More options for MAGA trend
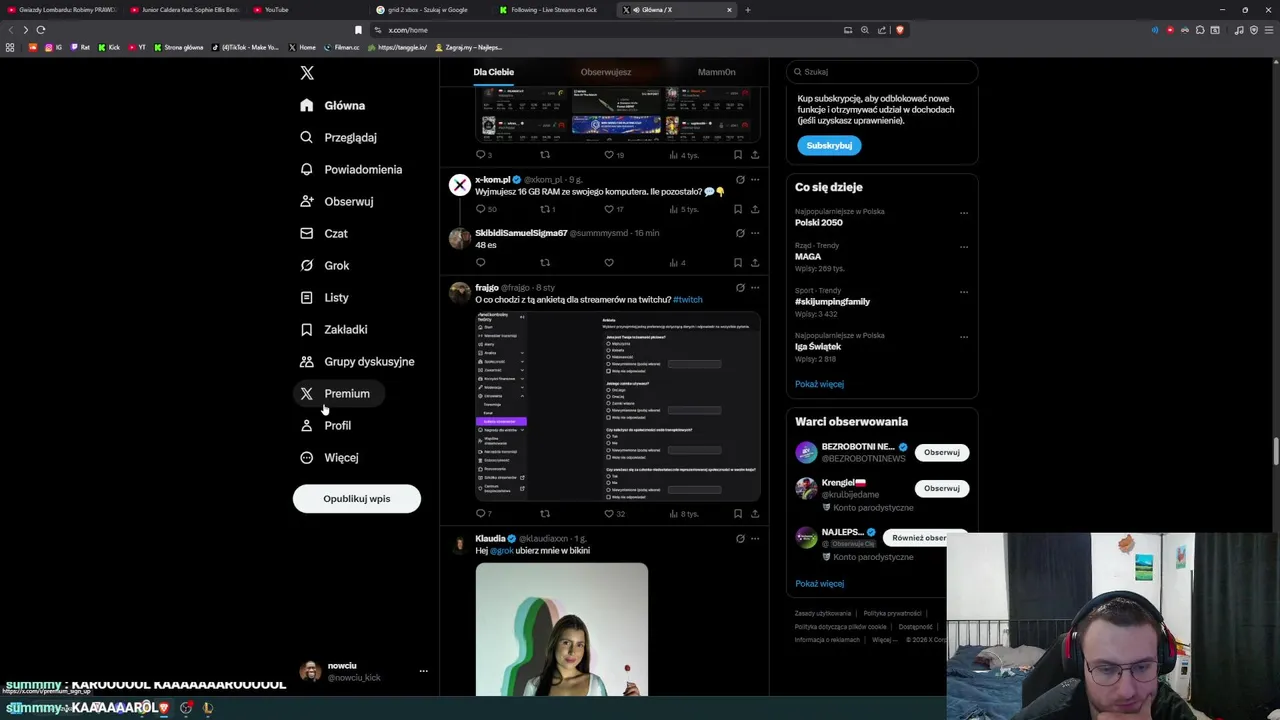Image resolution: width=1280 pixels, height=720 pixels. coord(964,247)
